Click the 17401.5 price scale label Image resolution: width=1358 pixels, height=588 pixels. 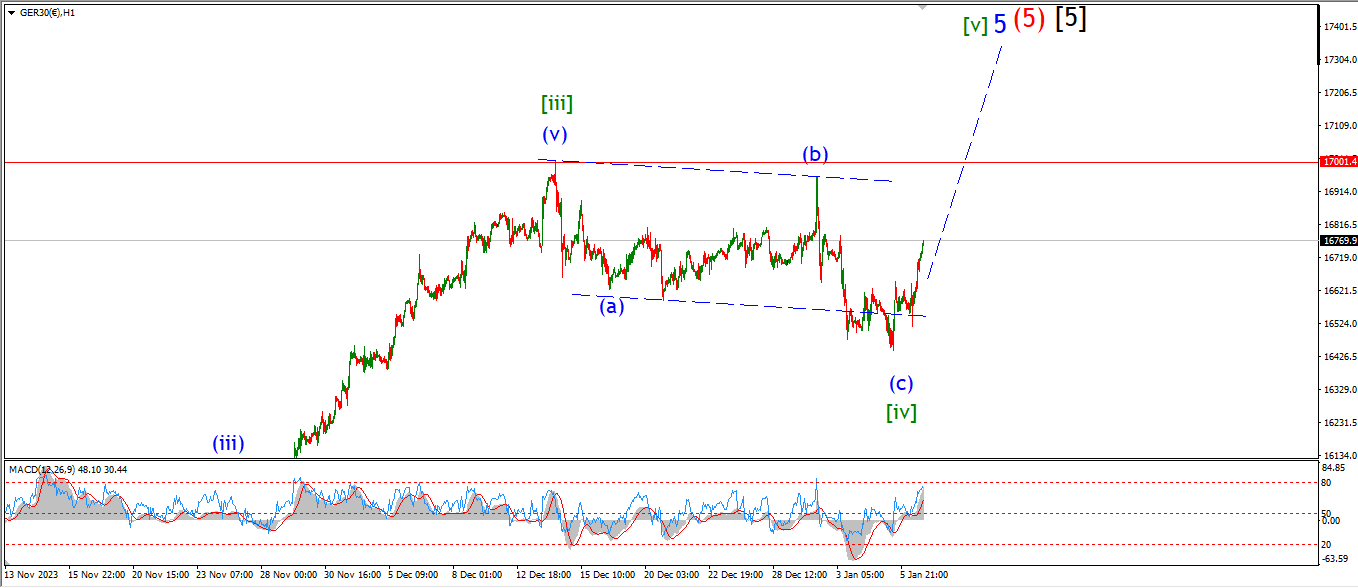1339,27
